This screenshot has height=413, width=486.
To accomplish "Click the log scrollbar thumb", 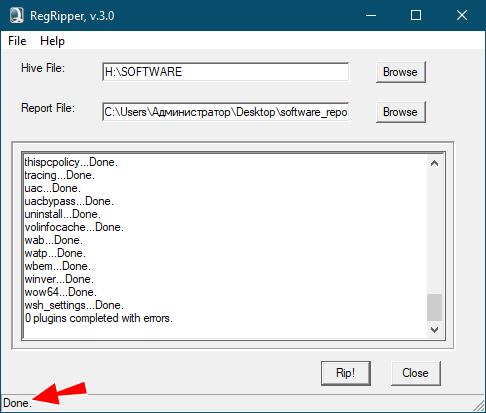I will [434, 307].
